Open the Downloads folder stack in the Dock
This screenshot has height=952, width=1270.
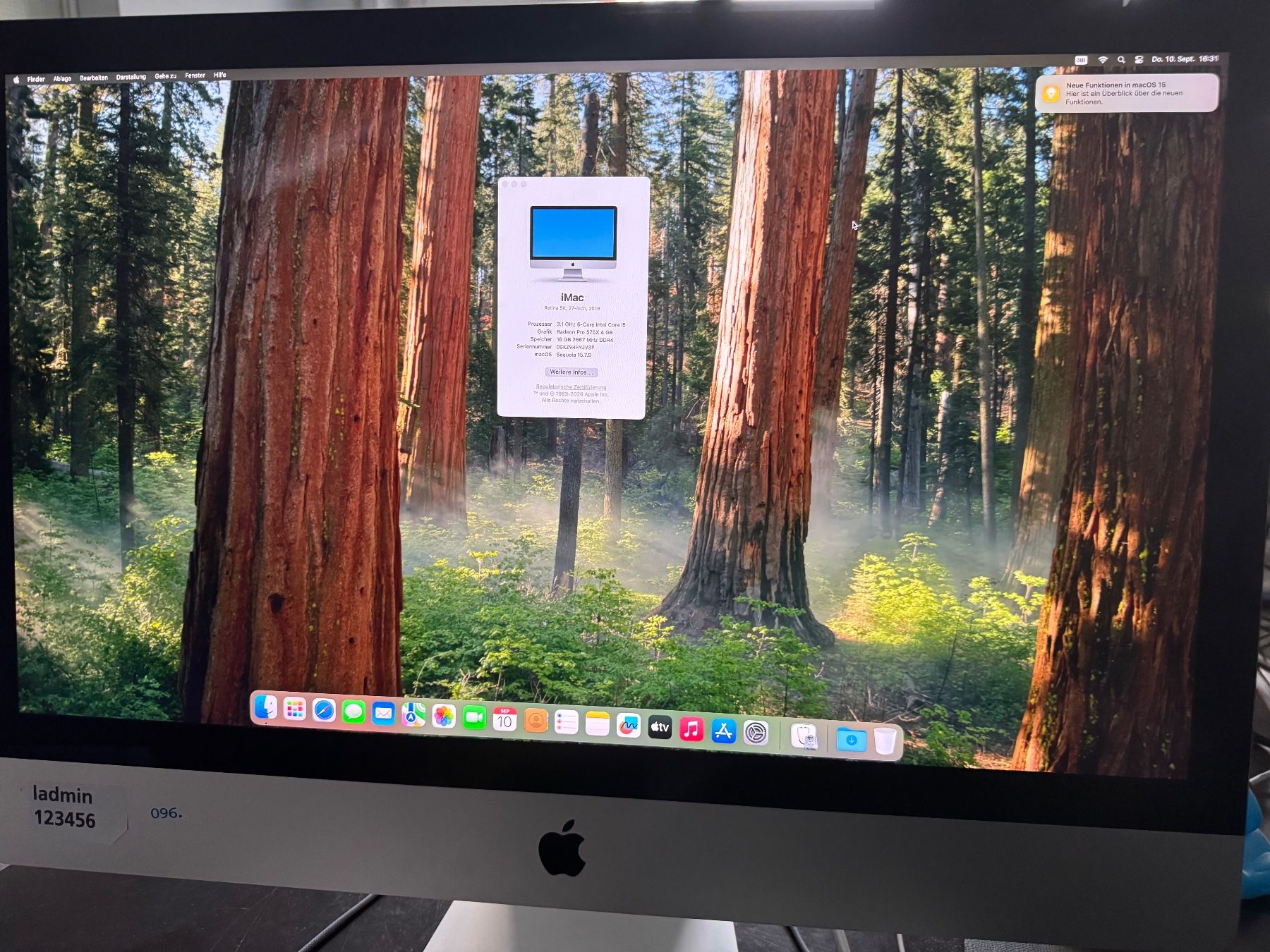coord(851,739)
